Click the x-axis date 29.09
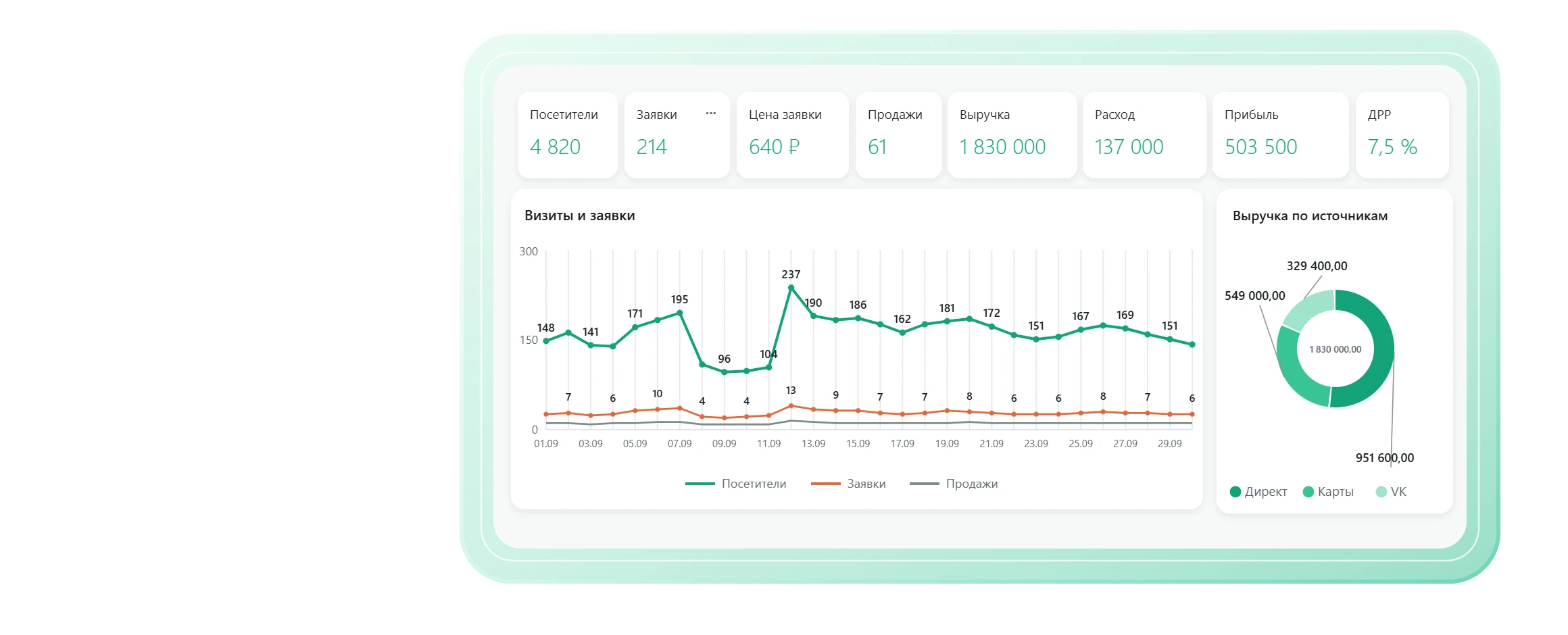The width and height of the screenshot is (1568, 635). point(1170,444)
